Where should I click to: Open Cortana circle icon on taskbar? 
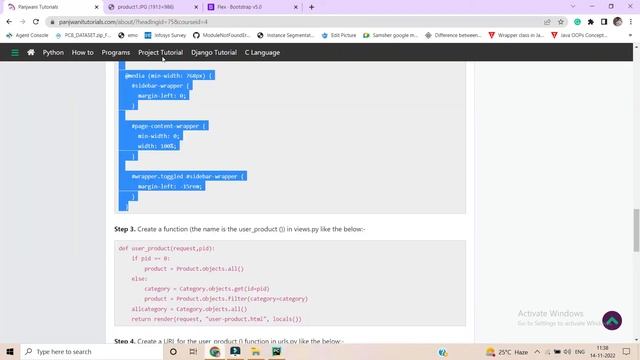(x=173, y=352)
